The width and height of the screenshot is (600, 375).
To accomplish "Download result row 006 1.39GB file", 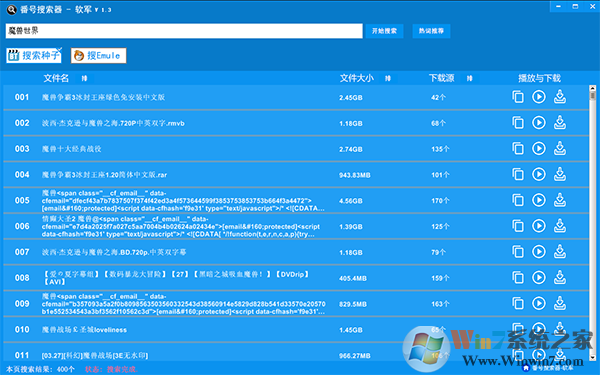I will [560, 226].
